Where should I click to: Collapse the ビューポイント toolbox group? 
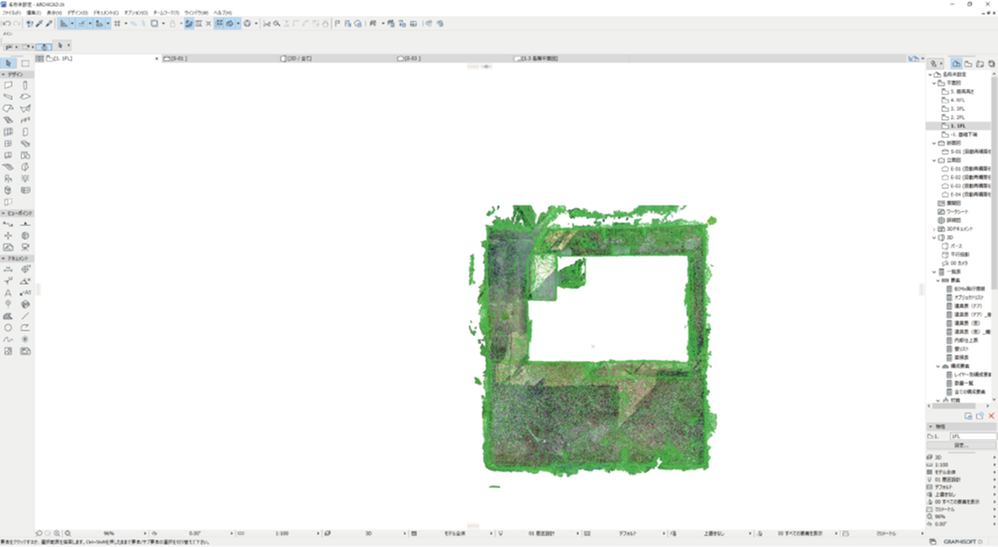pyautogui.click(x=3, y=213)
